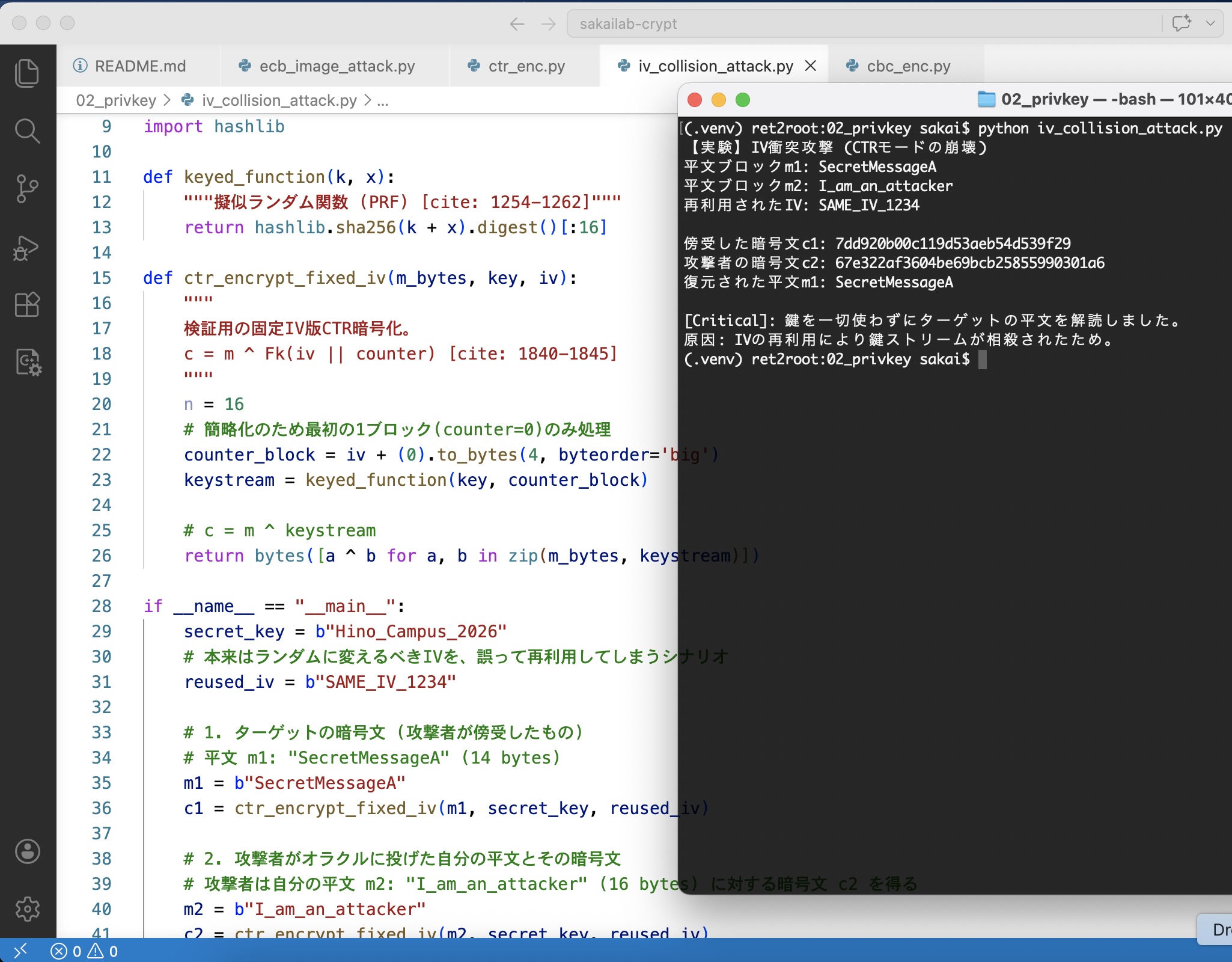Open the iv_collision_attack.py breadcrumb dropdown
1232x962 pixels.
pos(279,100)
